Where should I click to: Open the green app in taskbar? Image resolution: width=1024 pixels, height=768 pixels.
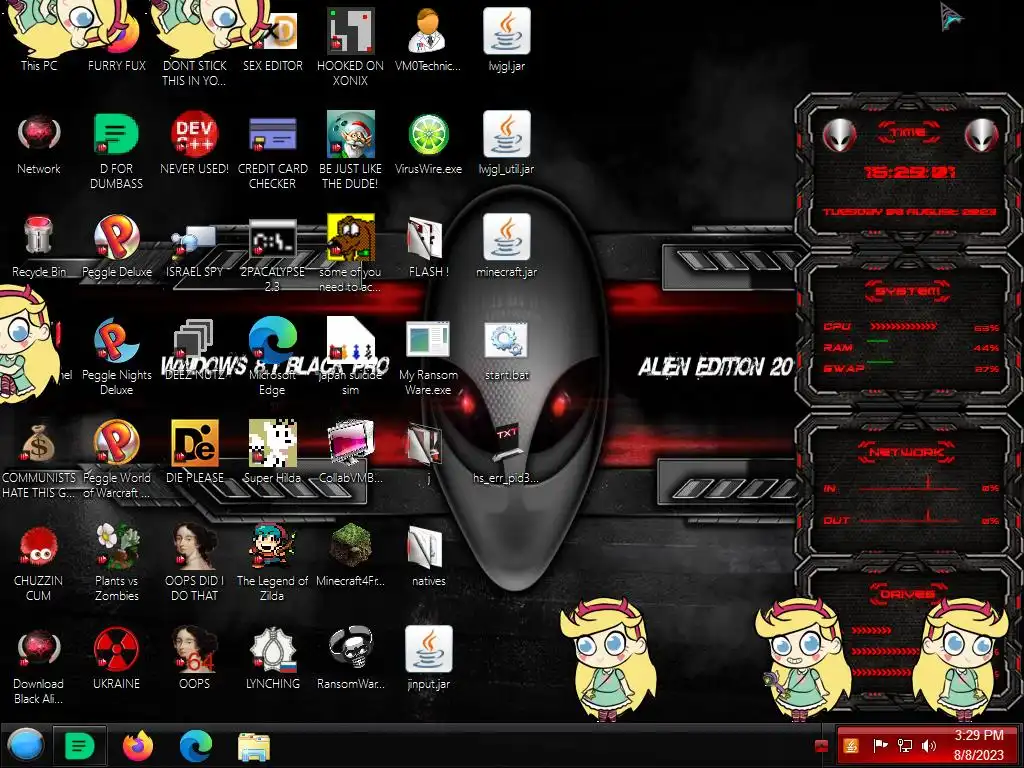(80, 745)
